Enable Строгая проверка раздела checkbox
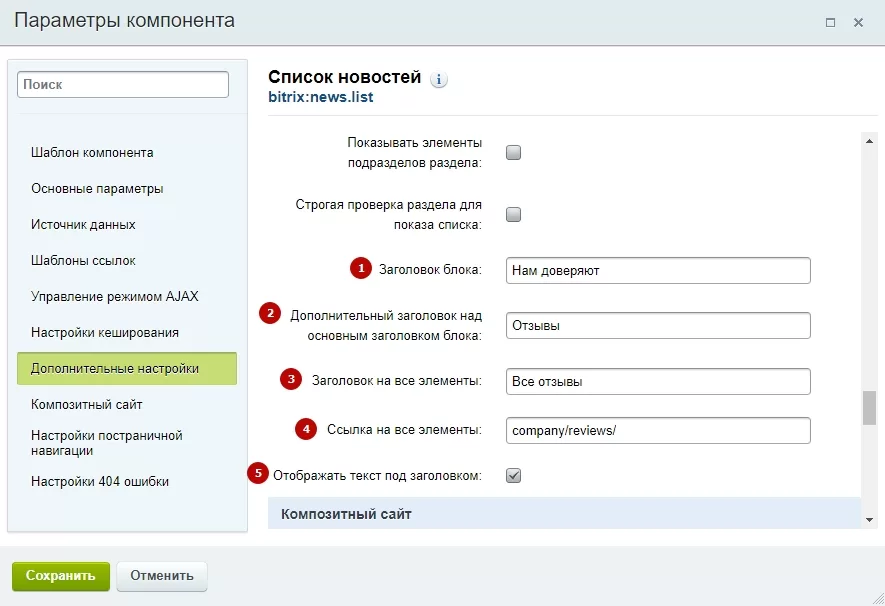This screenshot has width=885, height=606. [x=513, y=214]
